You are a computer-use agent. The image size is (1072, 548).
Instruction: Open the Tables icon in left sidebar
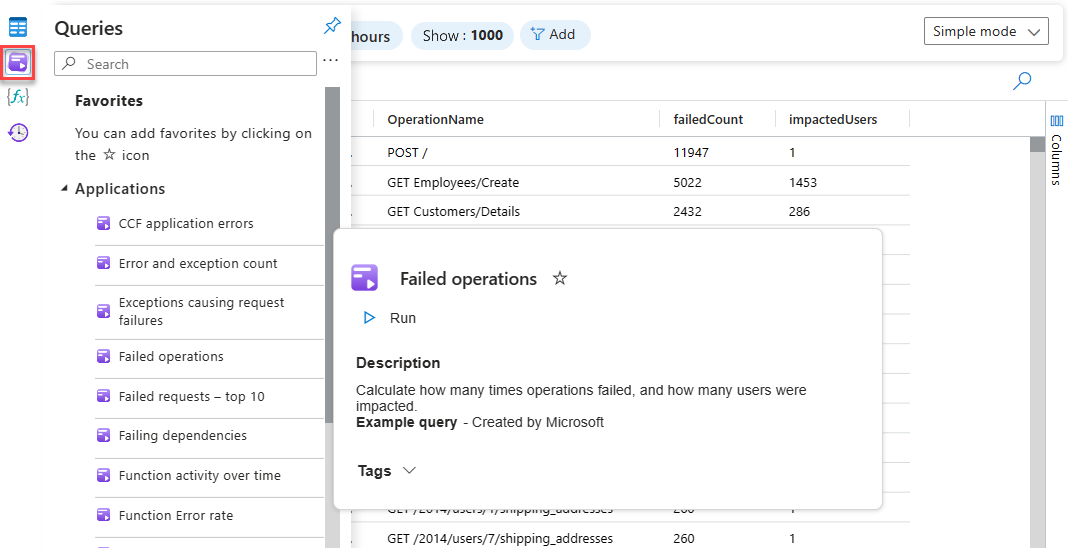click(18, 27)
